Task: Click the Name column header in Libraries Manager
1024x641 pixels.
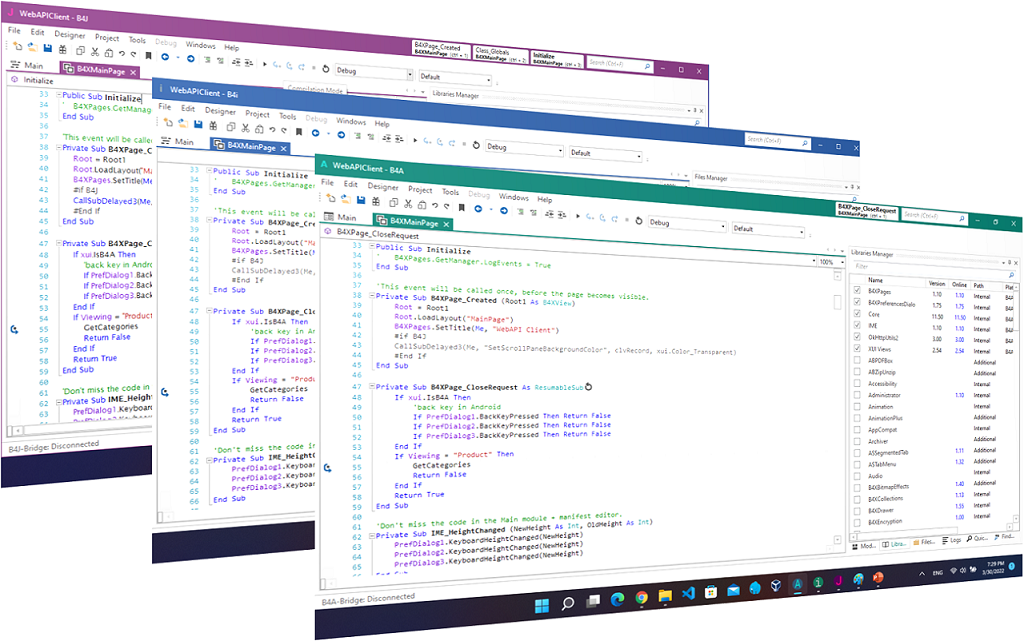Action: coord(875,280)
